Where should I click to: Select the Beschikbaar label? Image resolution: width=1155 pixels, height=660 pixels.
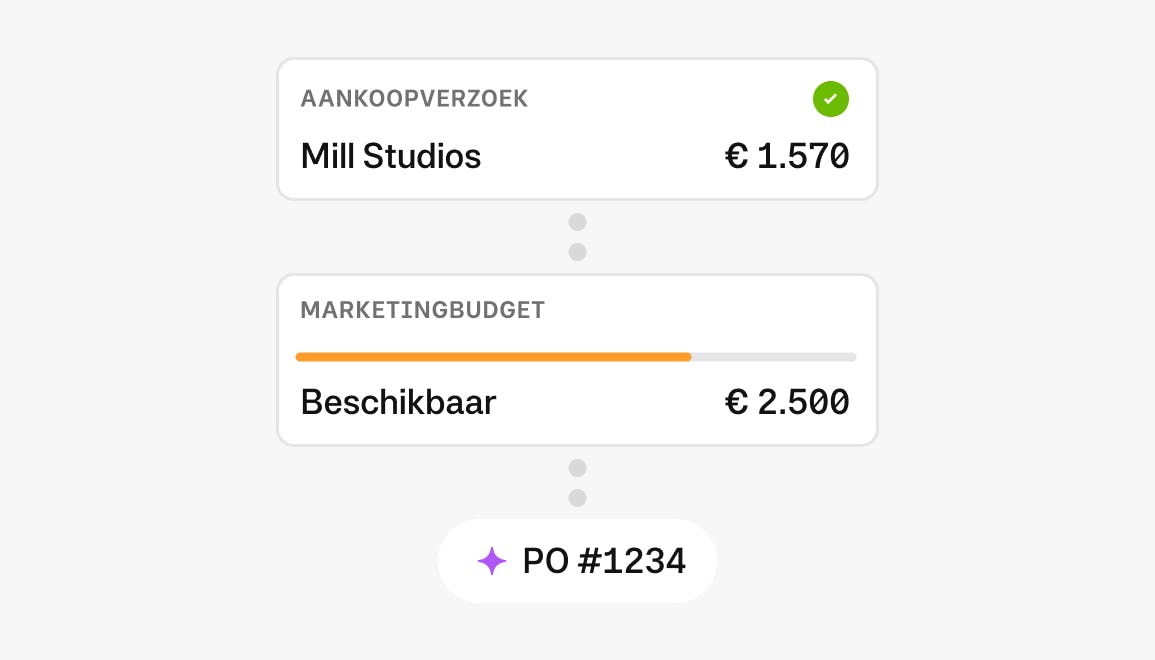click(x=398, y=403)
